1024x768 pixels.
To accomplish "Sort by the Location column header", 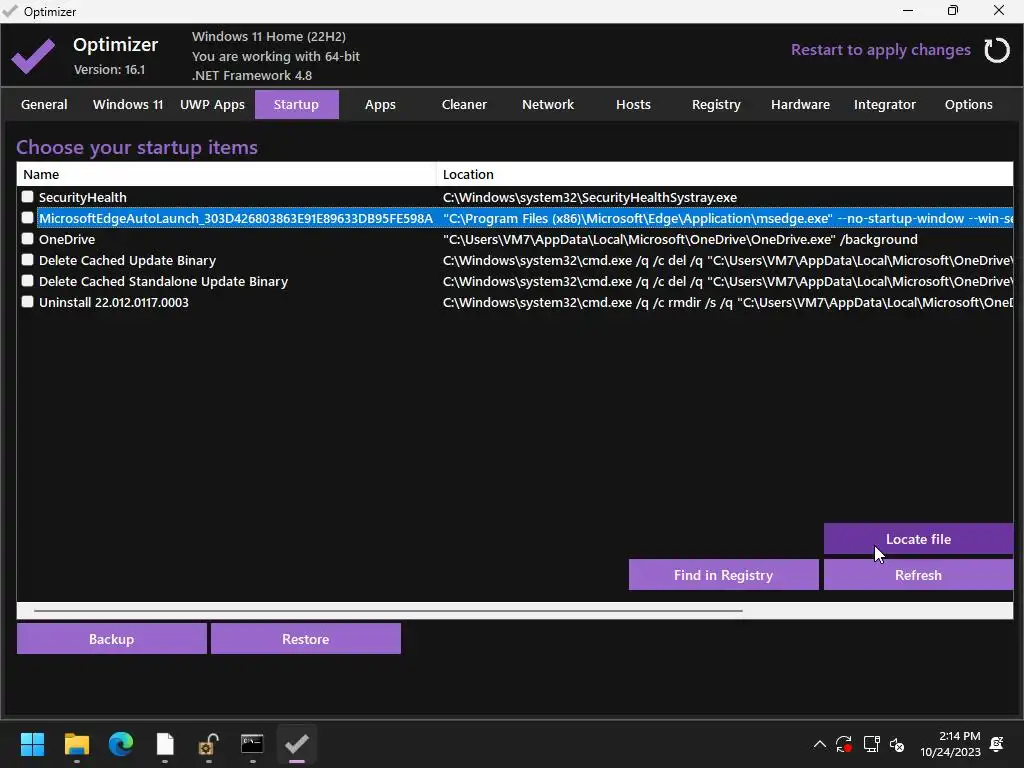I will [x=725, y=174].
